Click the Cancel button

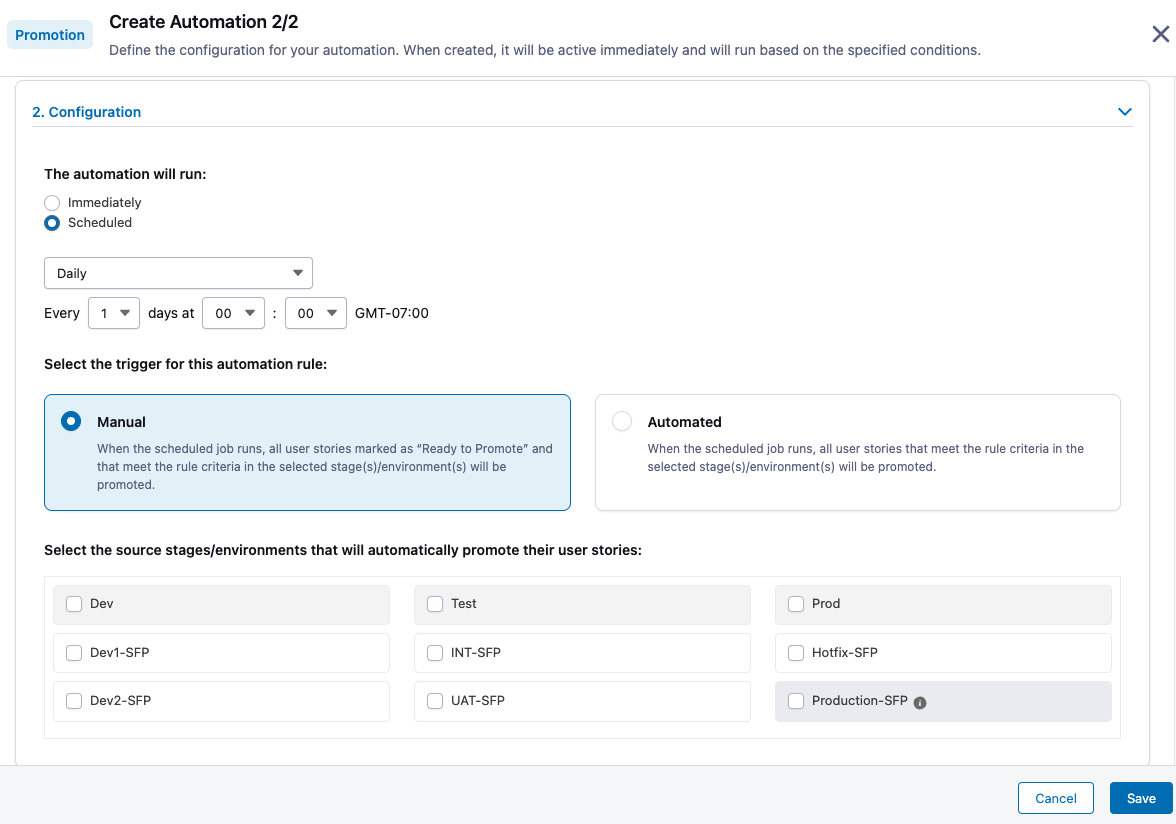click(1055, 798)
